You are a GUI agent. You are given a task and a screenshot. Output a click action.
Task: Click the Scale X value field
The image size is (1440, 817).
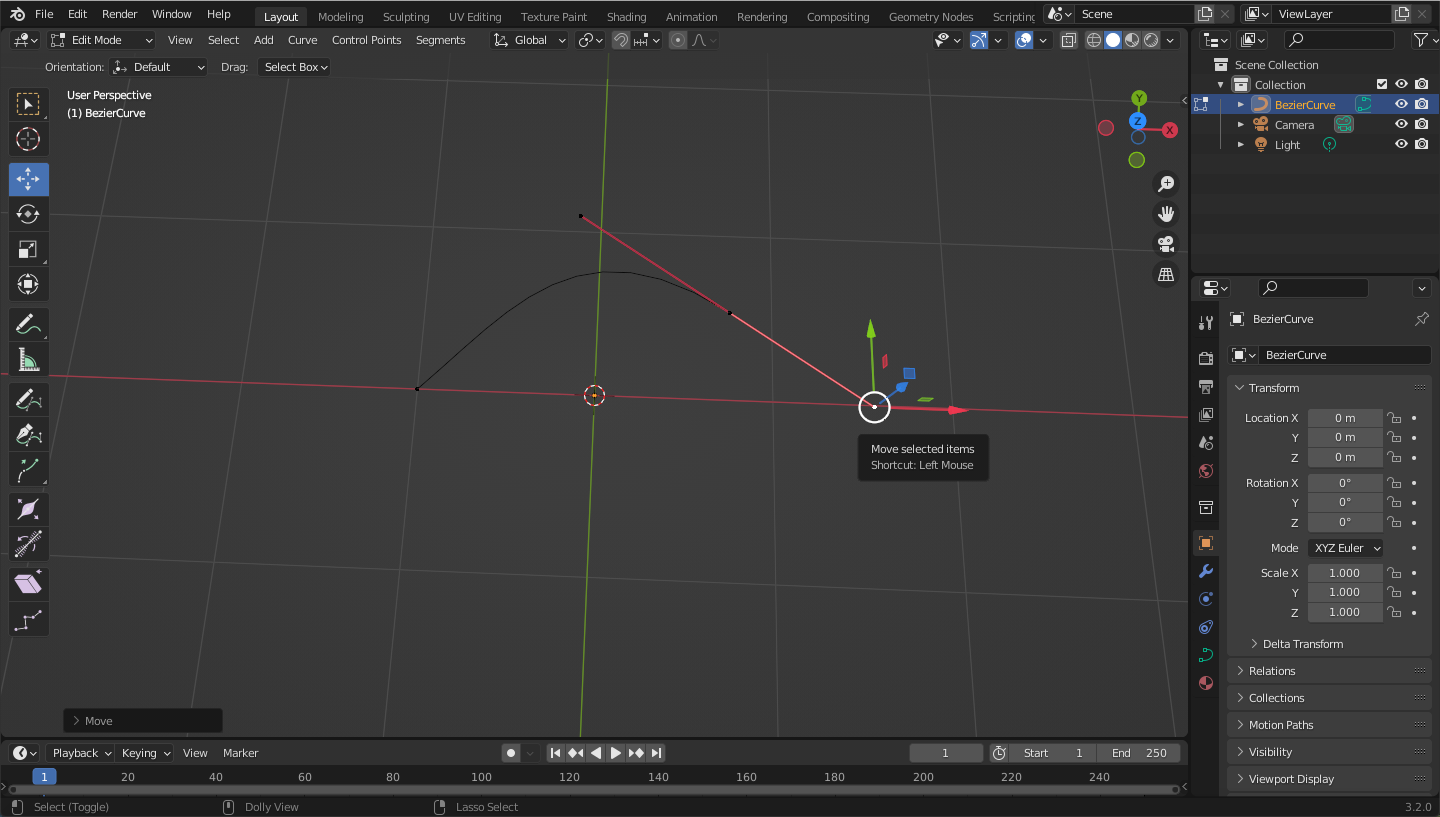coord(1345,573)
